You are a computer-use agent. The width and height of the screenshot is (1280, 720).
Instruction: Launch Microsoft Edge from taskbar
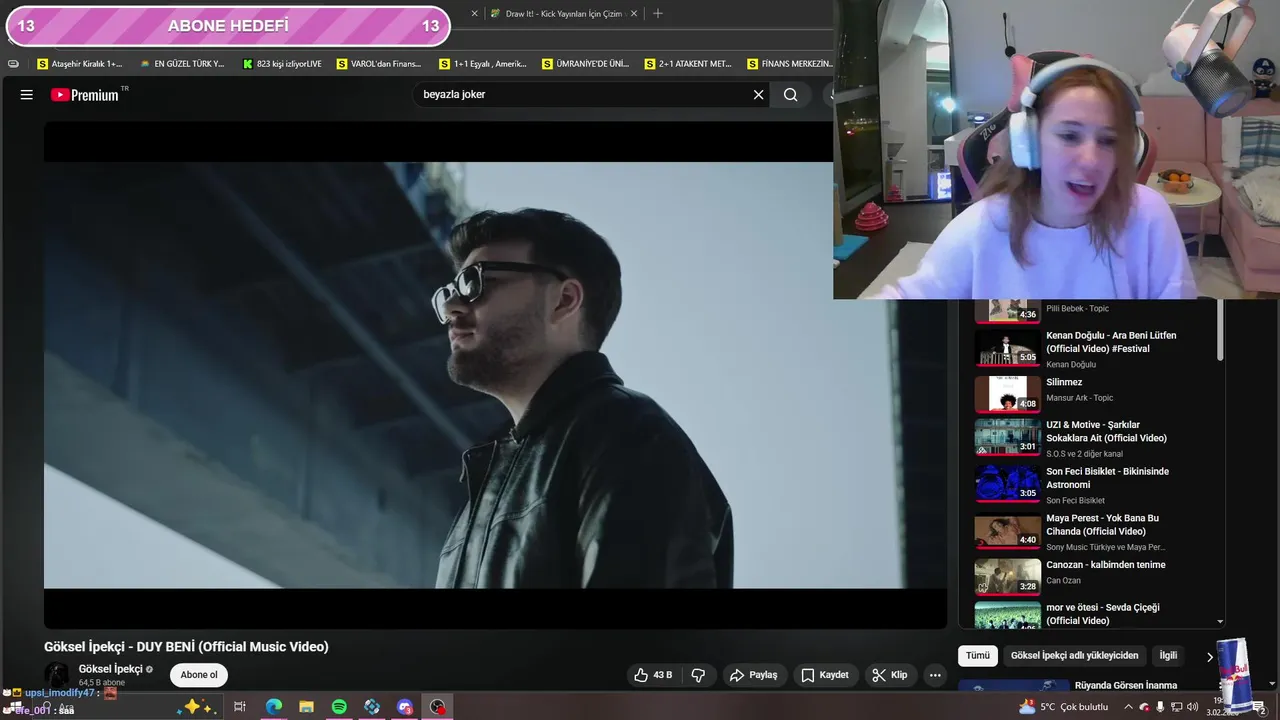(273, 707)
